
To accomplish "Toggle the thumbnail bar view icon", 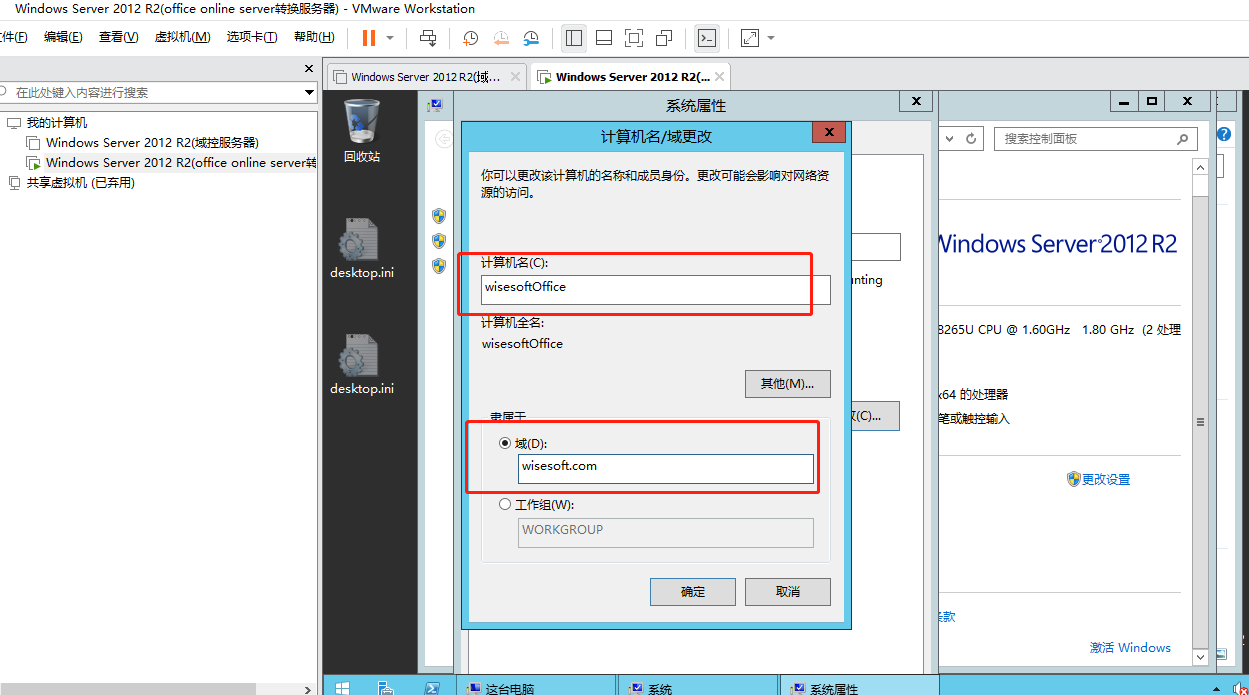I will pos(603,38).
